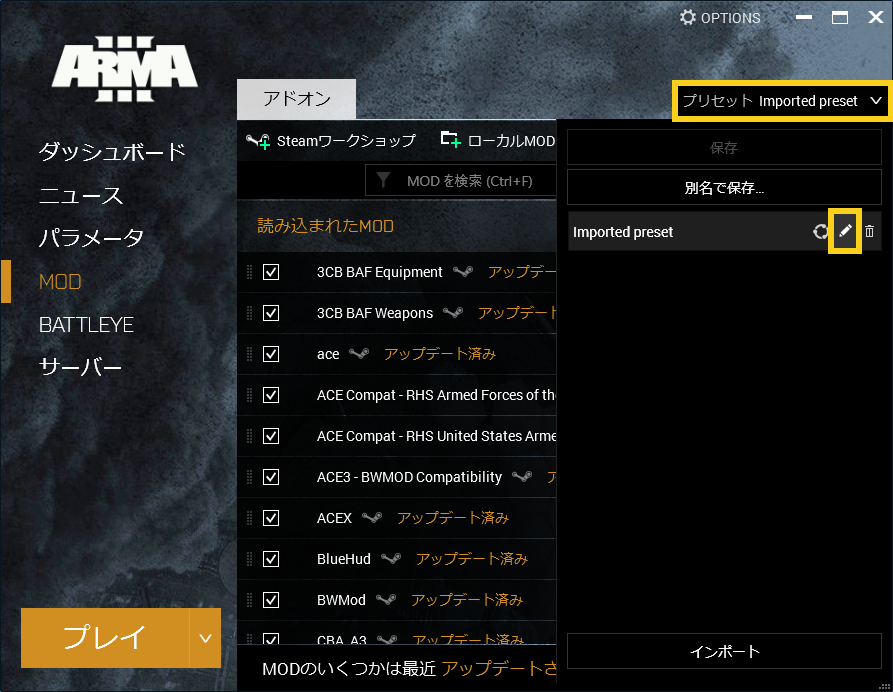The width and height of the screenshot is (893, 692).
Task: Click the Steam icon next to ace
Action: click(359, 354)
